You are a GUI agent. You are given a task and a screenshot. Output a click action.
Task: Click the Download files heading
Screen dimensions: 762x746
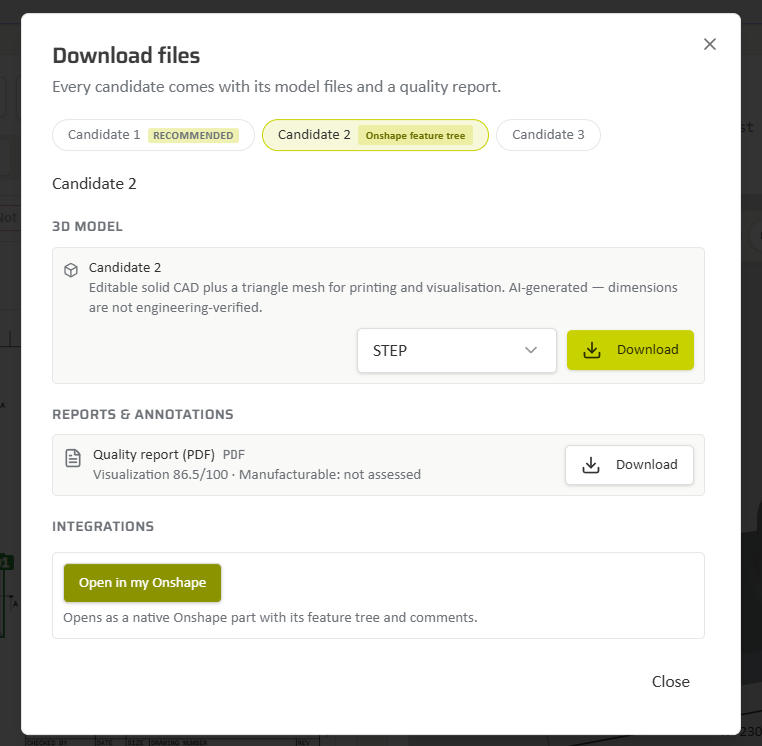click(126, 55)
